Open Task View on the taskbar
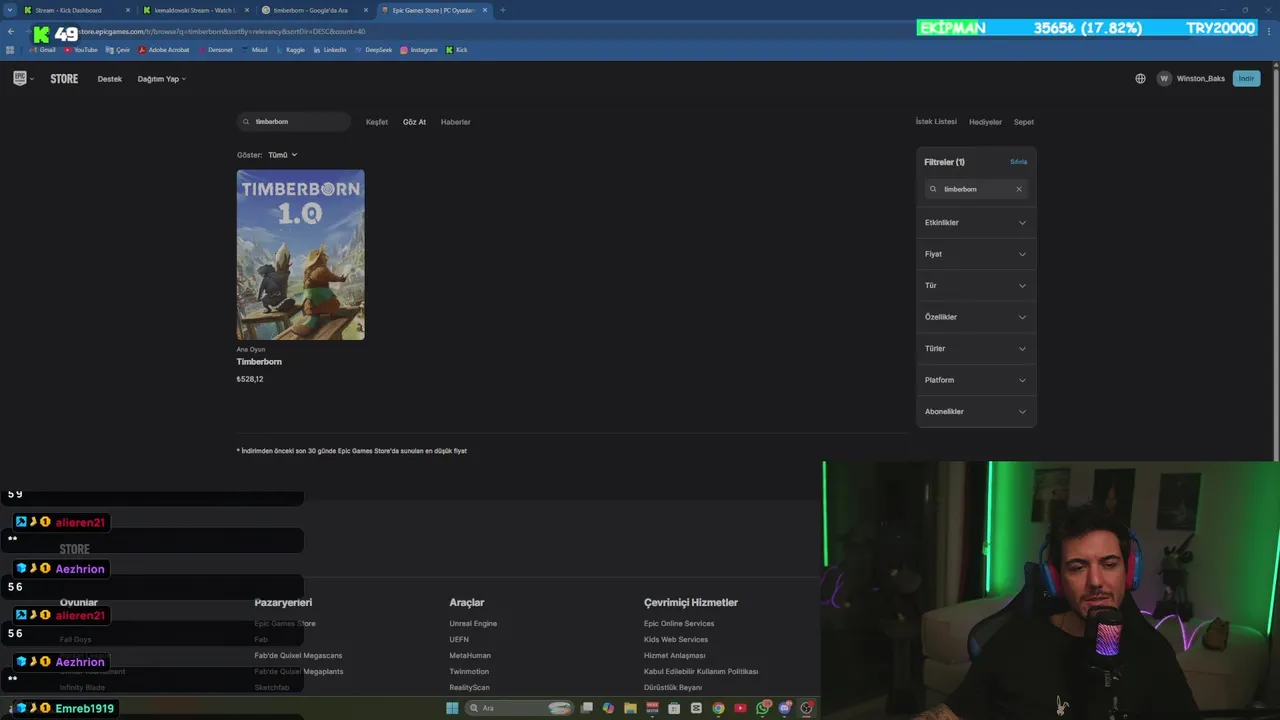The width and height of the screenshot is (1280, 720). pos(587,708)
